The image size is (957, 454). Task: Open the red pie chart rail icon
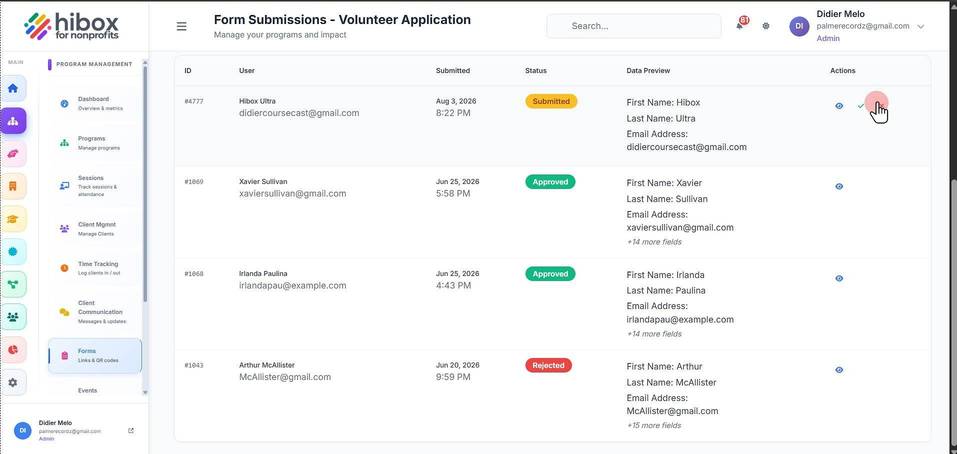click(x=13, y=350)
